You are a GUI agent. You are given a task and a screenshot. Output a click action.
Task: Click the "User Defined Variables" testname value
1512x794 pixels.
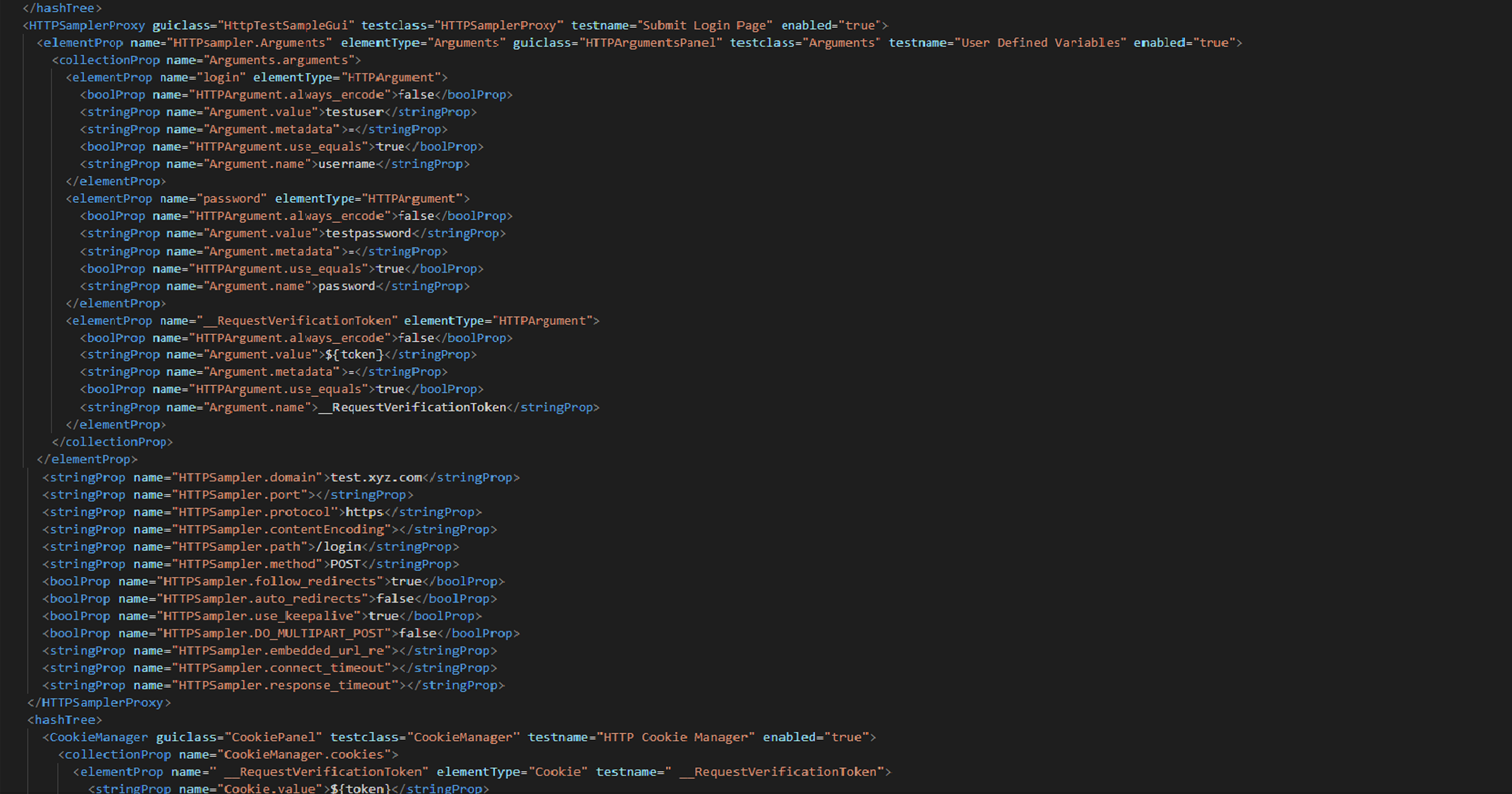point(1040,43)
